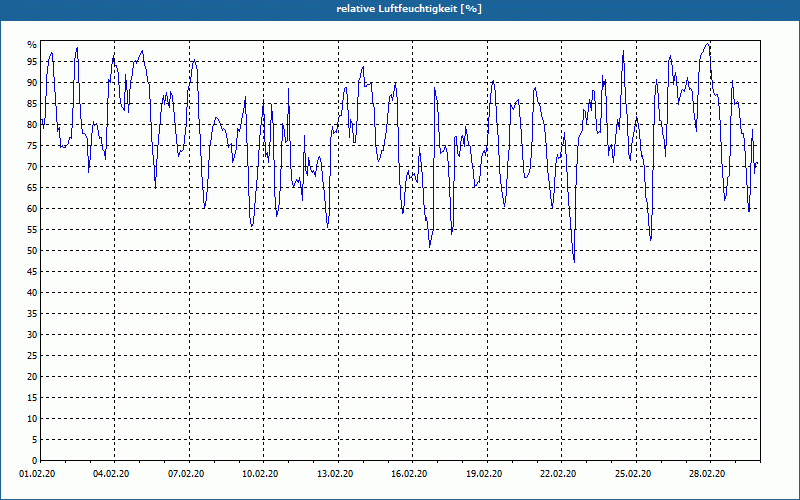Click the y-axis value 95
This screenshot has width=800, height=500.
coord(32,62)
